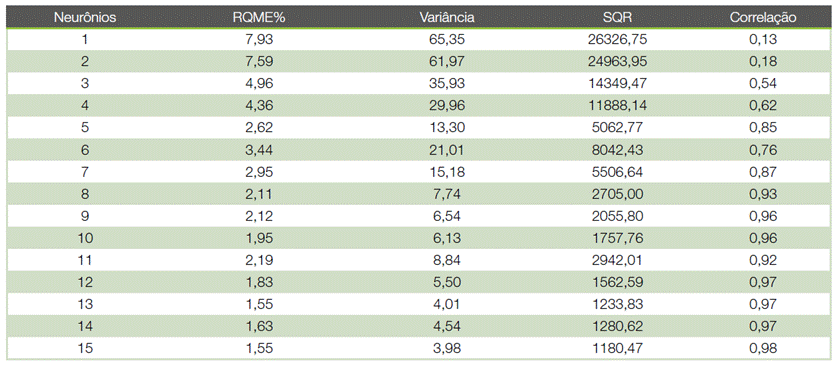Viewport: 837px width, 369px height.
Task: Select SQR value 26326,75
Action: [x=619, y=39]
